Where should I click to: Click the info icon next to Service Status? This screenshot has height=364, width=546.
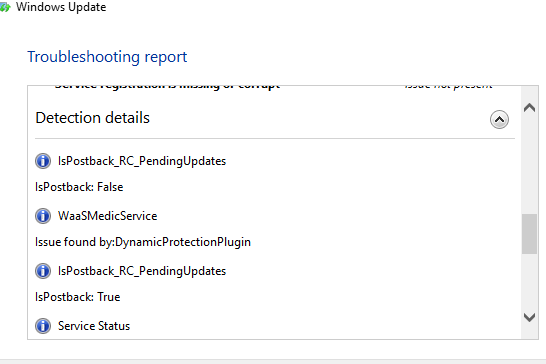(43, 326)
